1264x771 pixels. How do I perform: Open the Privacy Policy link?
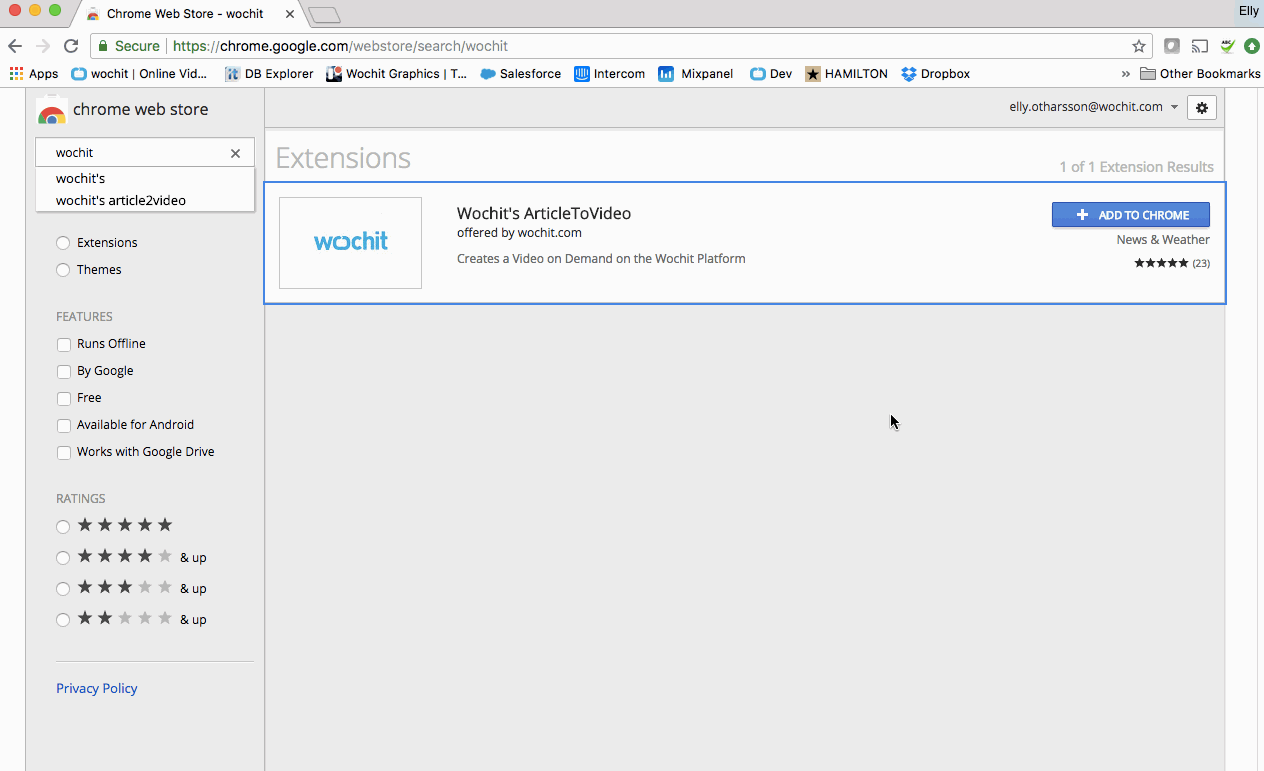click(x=97, y=688)
